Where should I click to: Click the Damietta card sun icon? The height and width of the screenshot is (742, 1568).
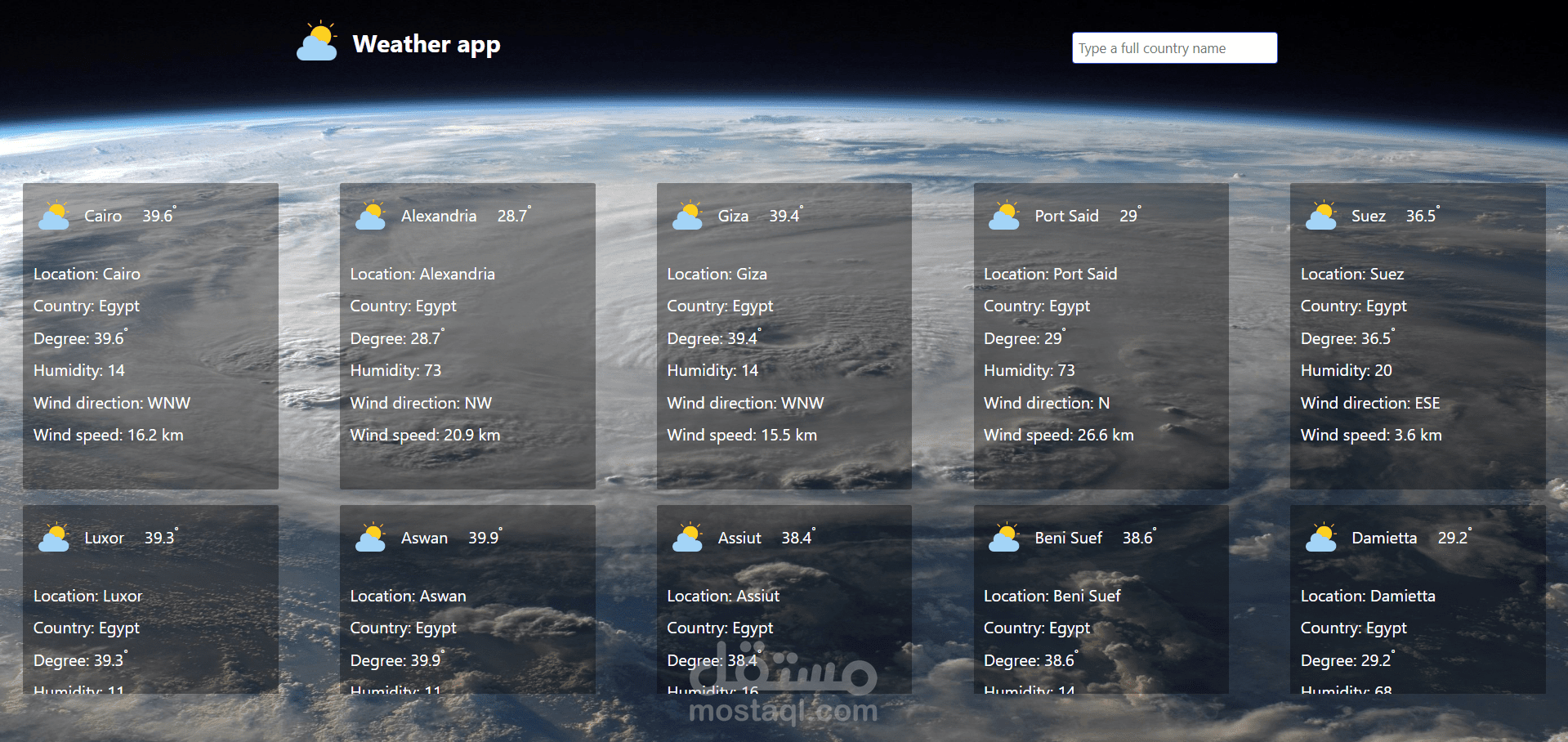point(1320,537)
